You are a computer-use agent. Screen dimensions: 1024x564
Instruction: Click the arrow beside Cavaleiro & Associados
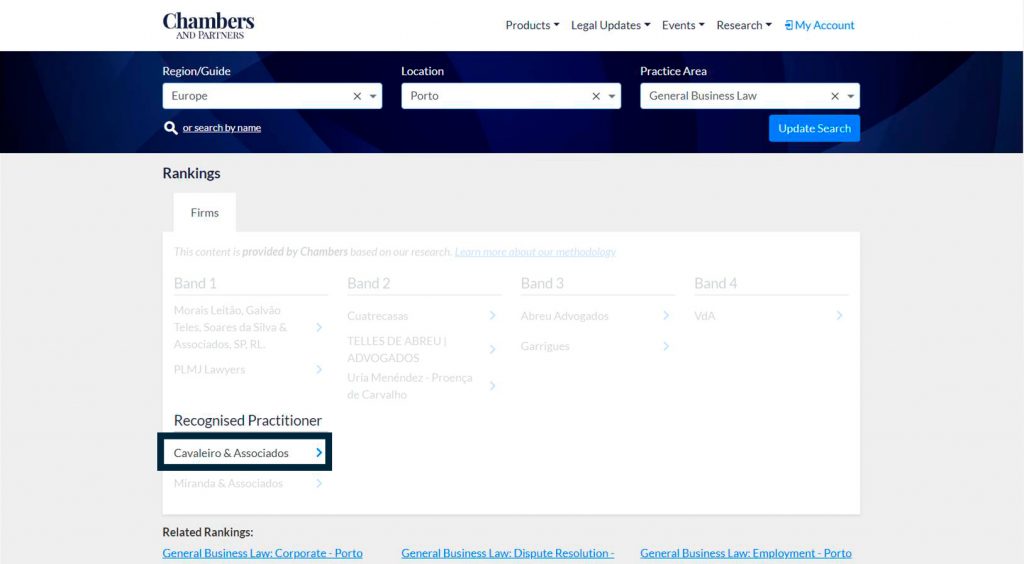[x=319, y=453]
